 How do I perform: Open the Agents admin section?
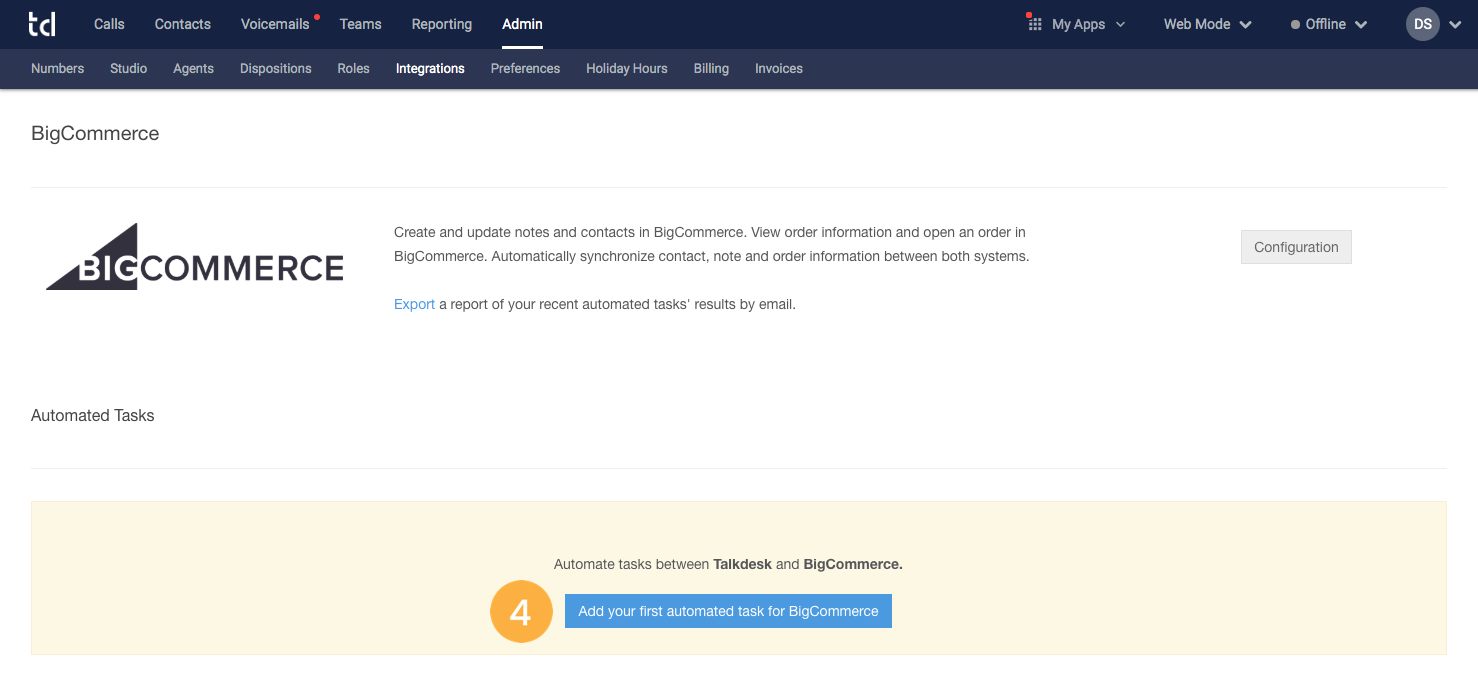pos(193,68)
